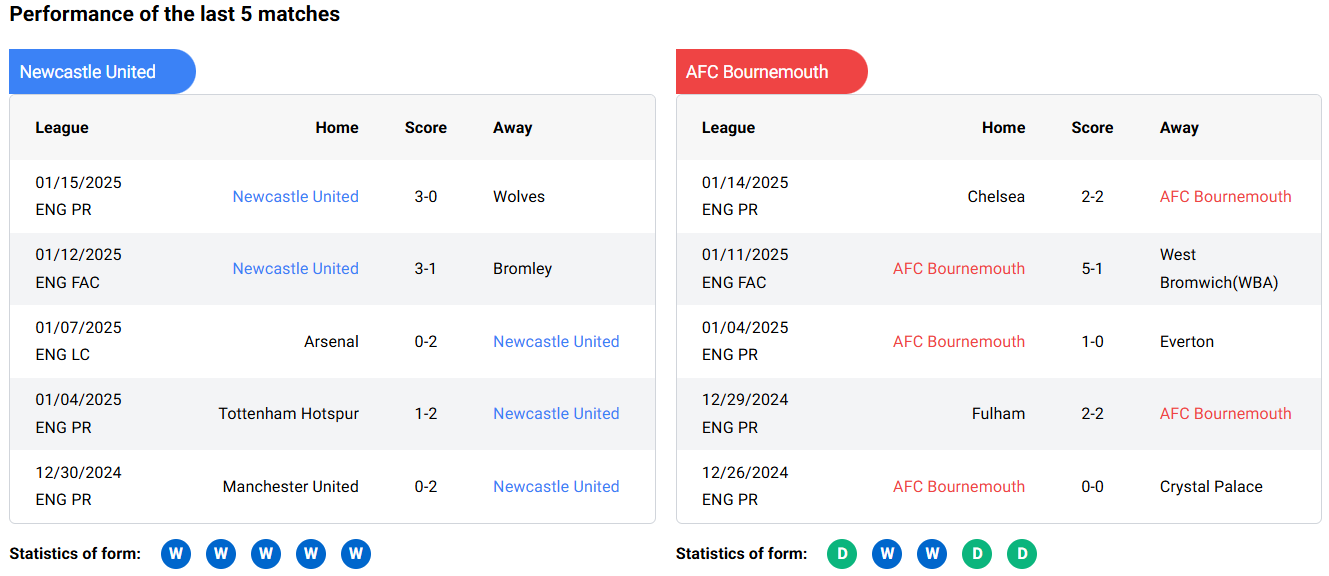
Task: Select the Newcastle United team tab
Action: click(101, 72)
